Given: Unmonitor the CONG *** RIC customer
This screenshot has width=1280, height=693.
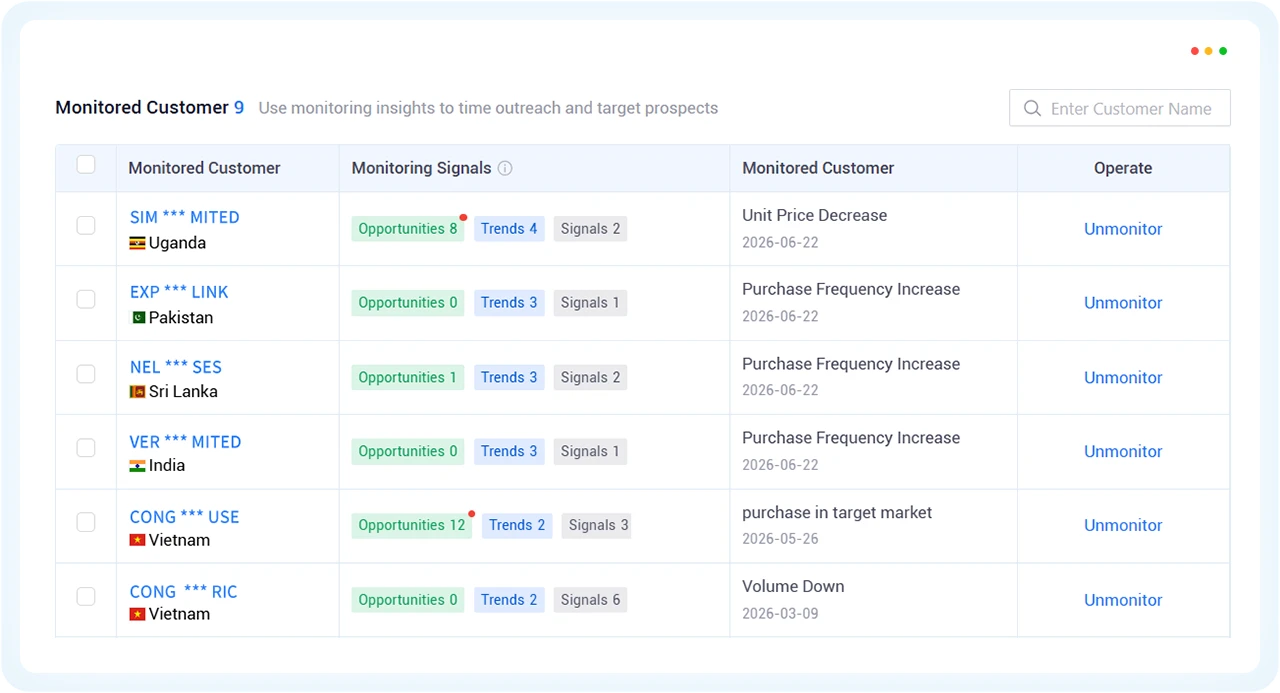Looking at the screenshot, I should pos(1123,600).
